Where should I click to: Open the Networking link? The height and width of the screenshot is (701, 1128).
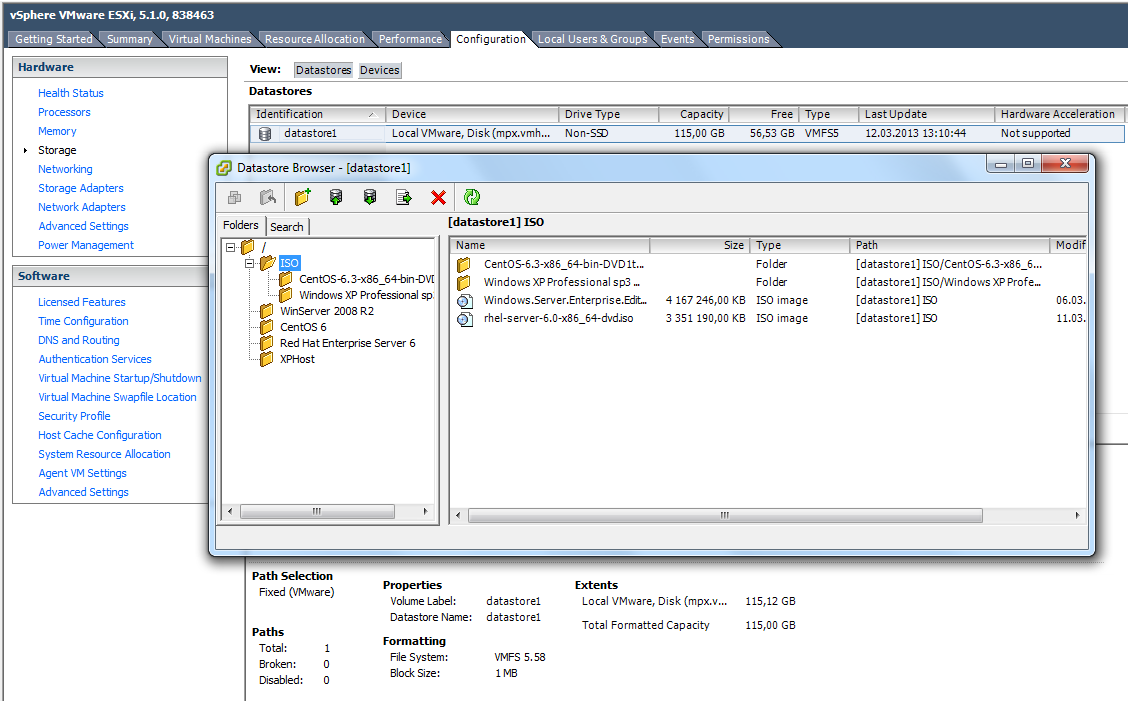65,169
